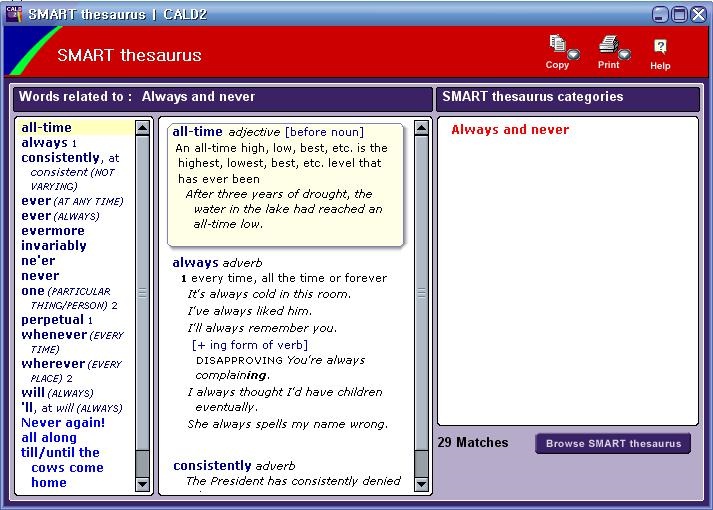Select 'ever (ALWAYS)' entry
The height and width of the screenshot is (510, 713).
click(x=60, y=216)
